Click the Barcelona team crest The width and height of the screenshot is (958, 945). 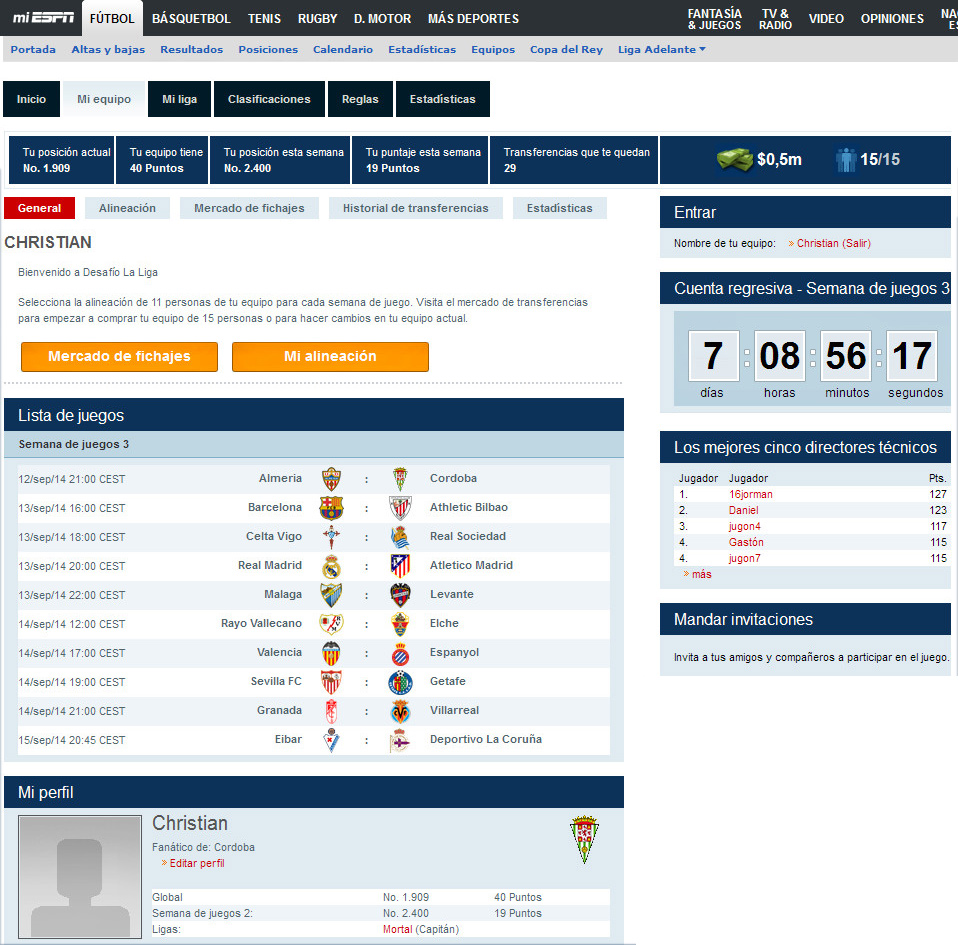(331, 508)
